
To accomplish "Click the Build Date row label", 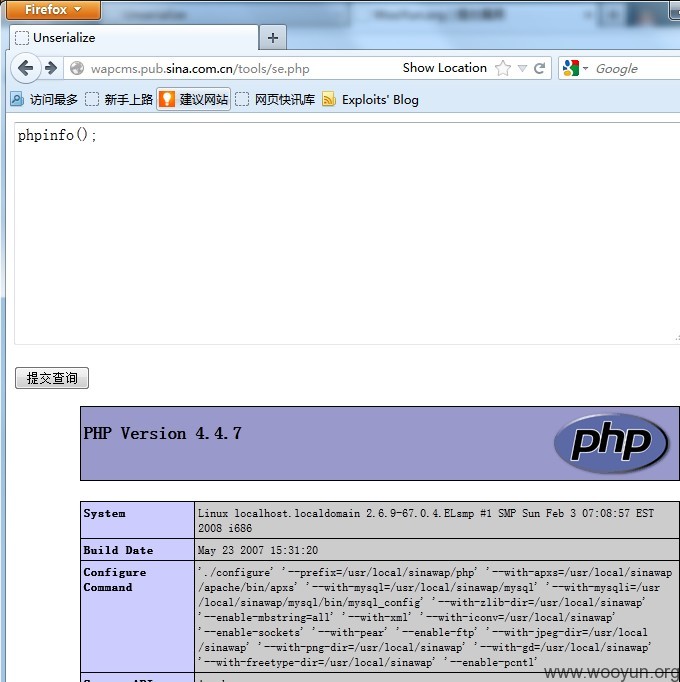I will 118,550.
